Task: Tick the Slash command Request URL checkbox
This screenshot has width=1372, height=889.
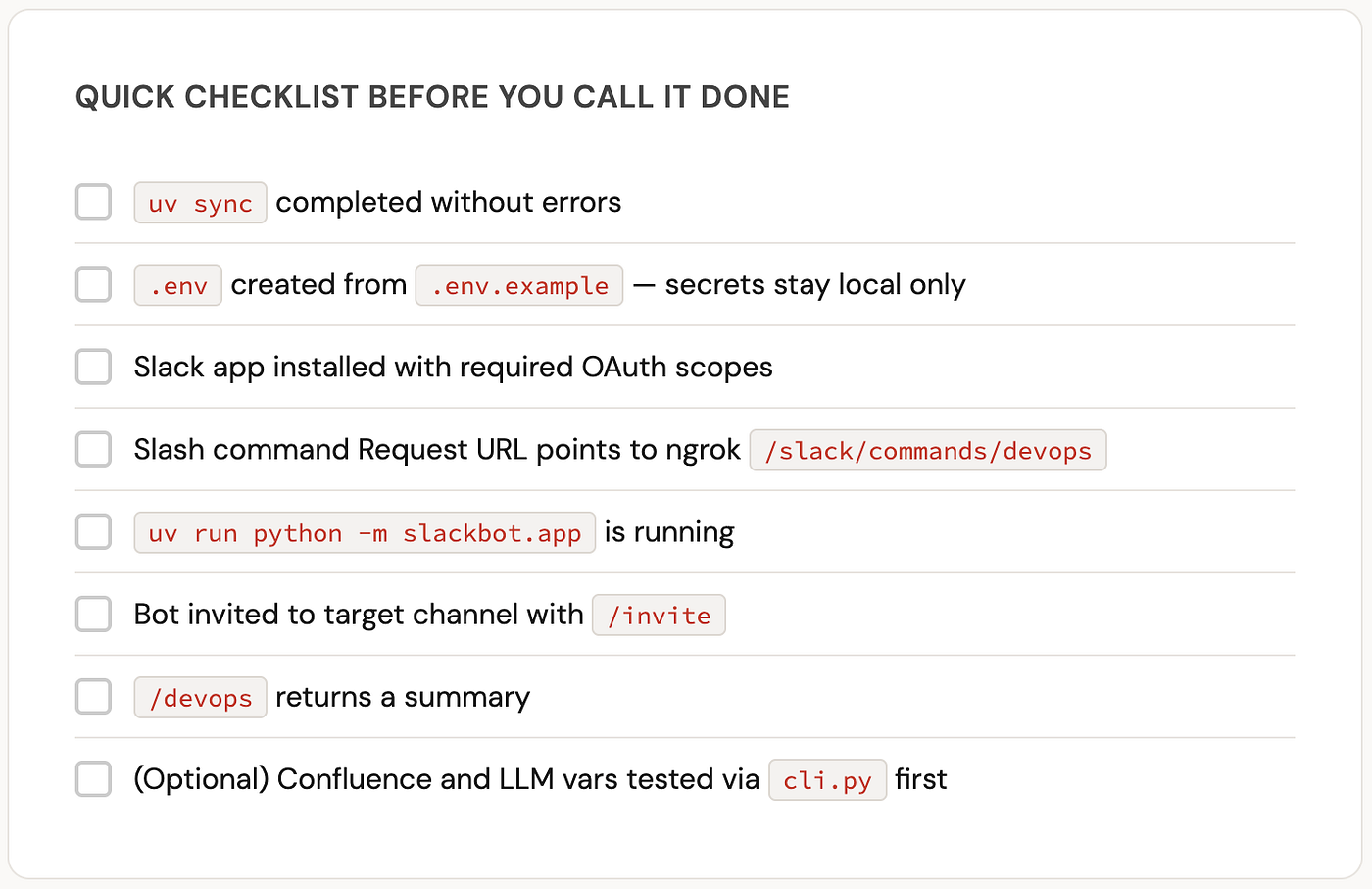Action: click(x=93, y=449)
